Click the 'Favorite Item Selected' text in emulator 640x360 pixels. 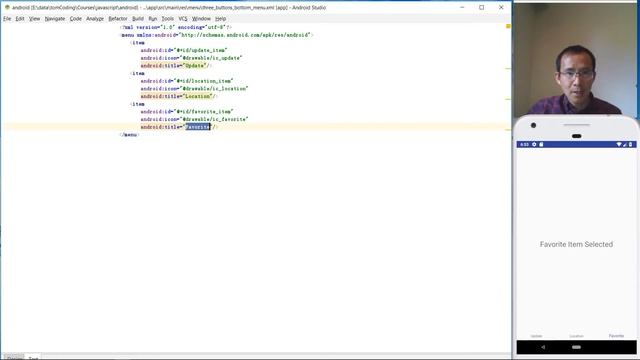click(x=576, y=244)
